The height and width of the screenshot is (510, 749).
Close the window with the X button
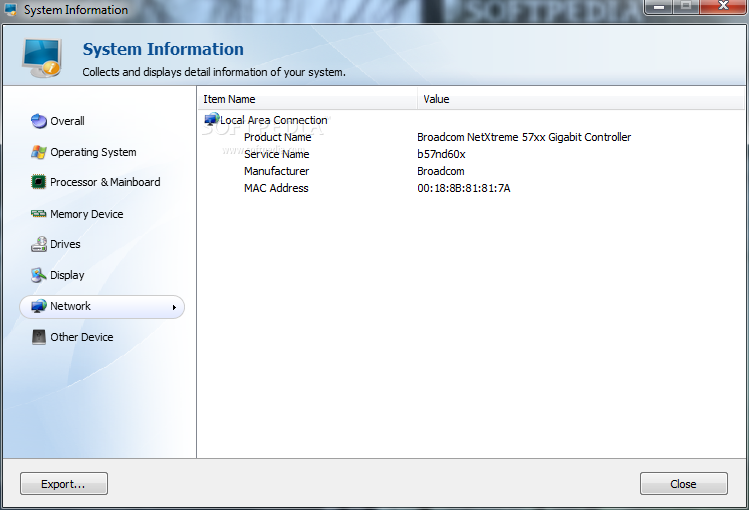723,6
